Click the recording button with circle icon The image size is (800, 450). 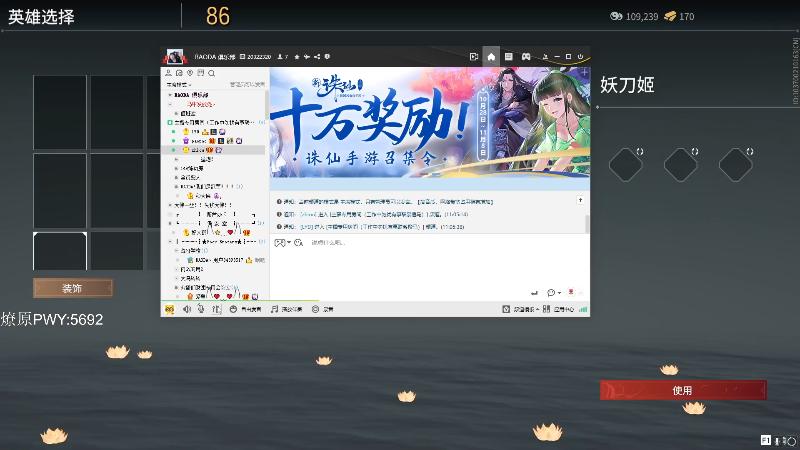point(322,309)
